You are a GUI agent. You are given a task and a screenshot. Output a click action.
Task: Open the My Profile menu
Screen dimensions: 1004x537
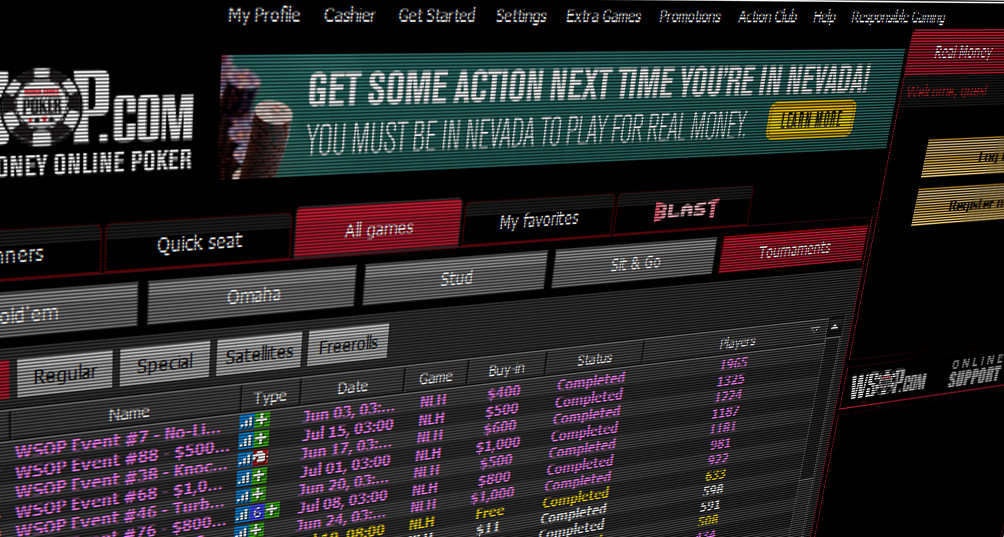point(264,15)
